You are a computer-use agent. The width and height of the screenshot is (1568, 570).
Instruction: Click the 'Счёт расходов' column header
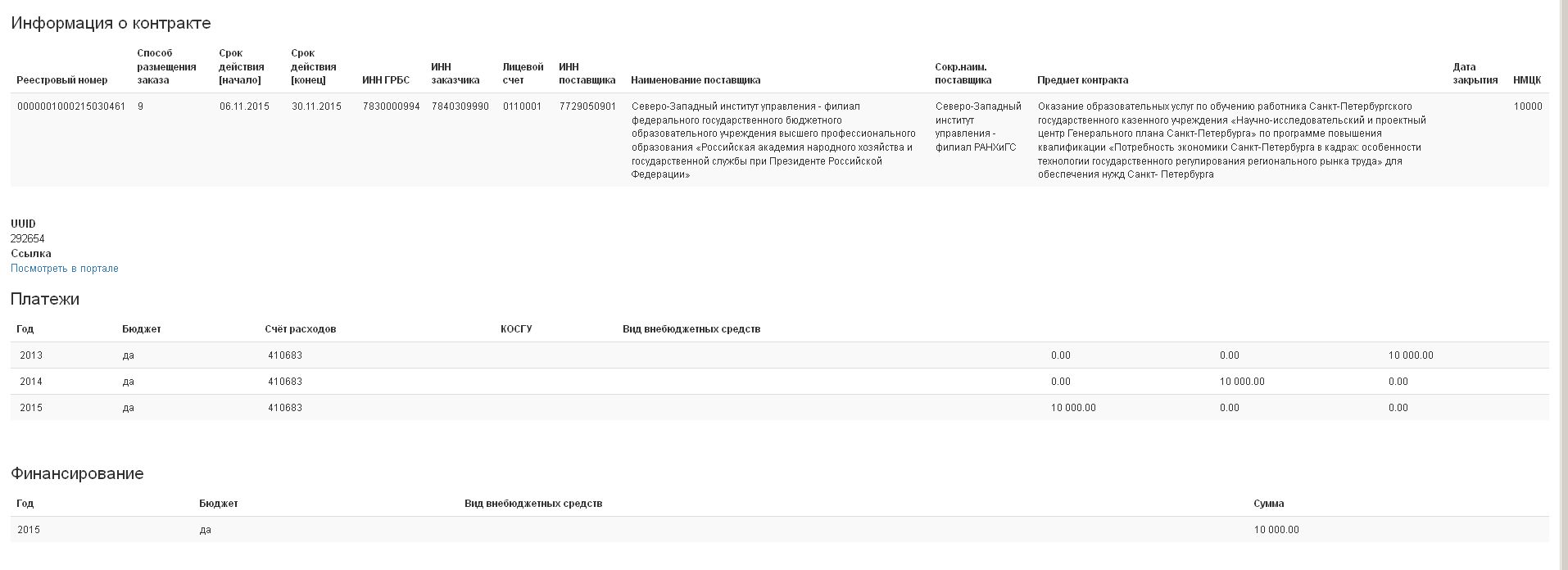pyautogui.click(x=301, y=329)
